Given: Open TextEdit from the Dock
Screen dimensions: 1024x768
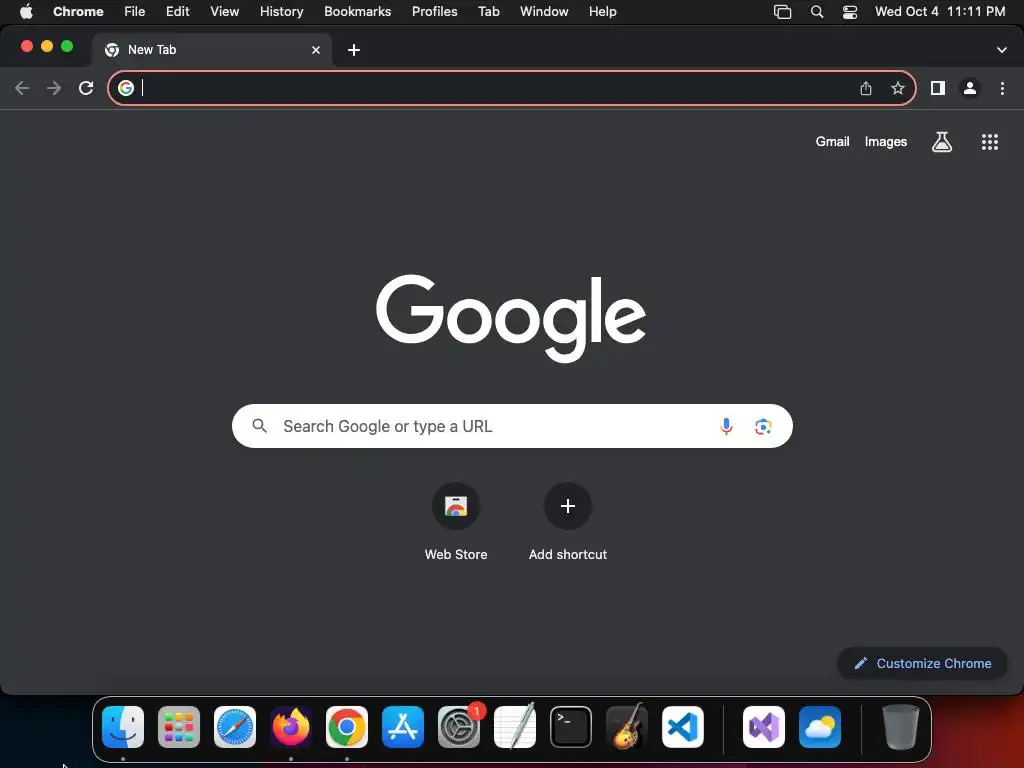Looking at the screenshot, I should coord(515,727).
